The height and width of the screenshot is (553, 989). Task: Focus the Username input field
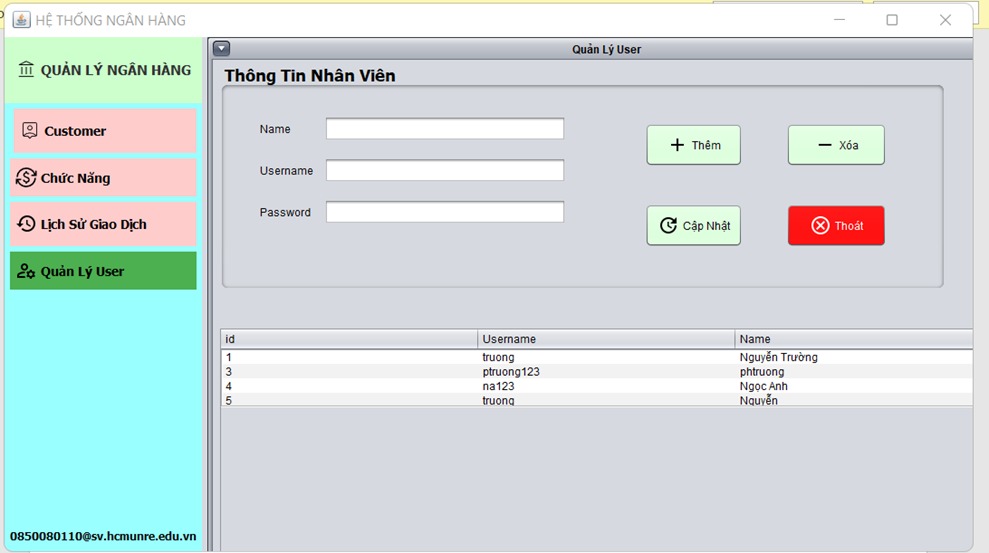(445, 170)
